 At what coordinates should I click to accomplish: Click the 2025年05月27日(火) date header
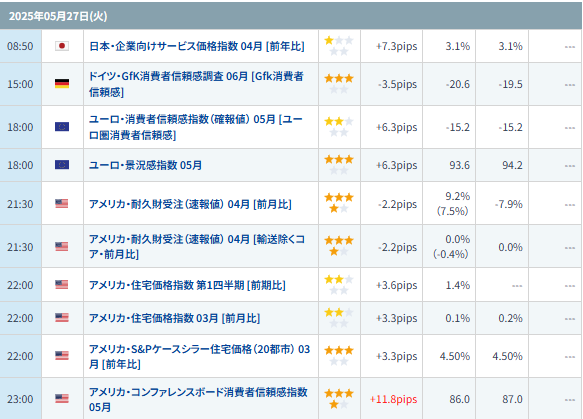pos(58,16)
